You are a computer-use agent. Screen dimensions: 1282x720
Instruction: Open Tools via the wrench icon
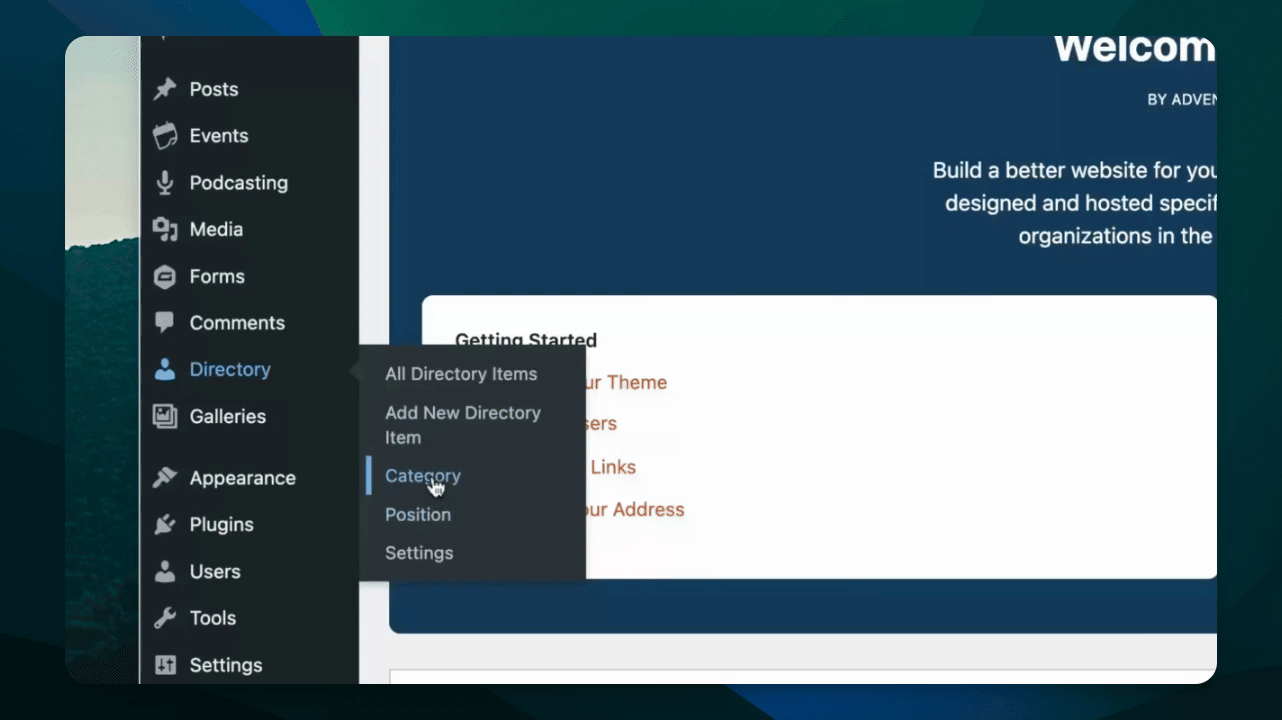point(165,618)
